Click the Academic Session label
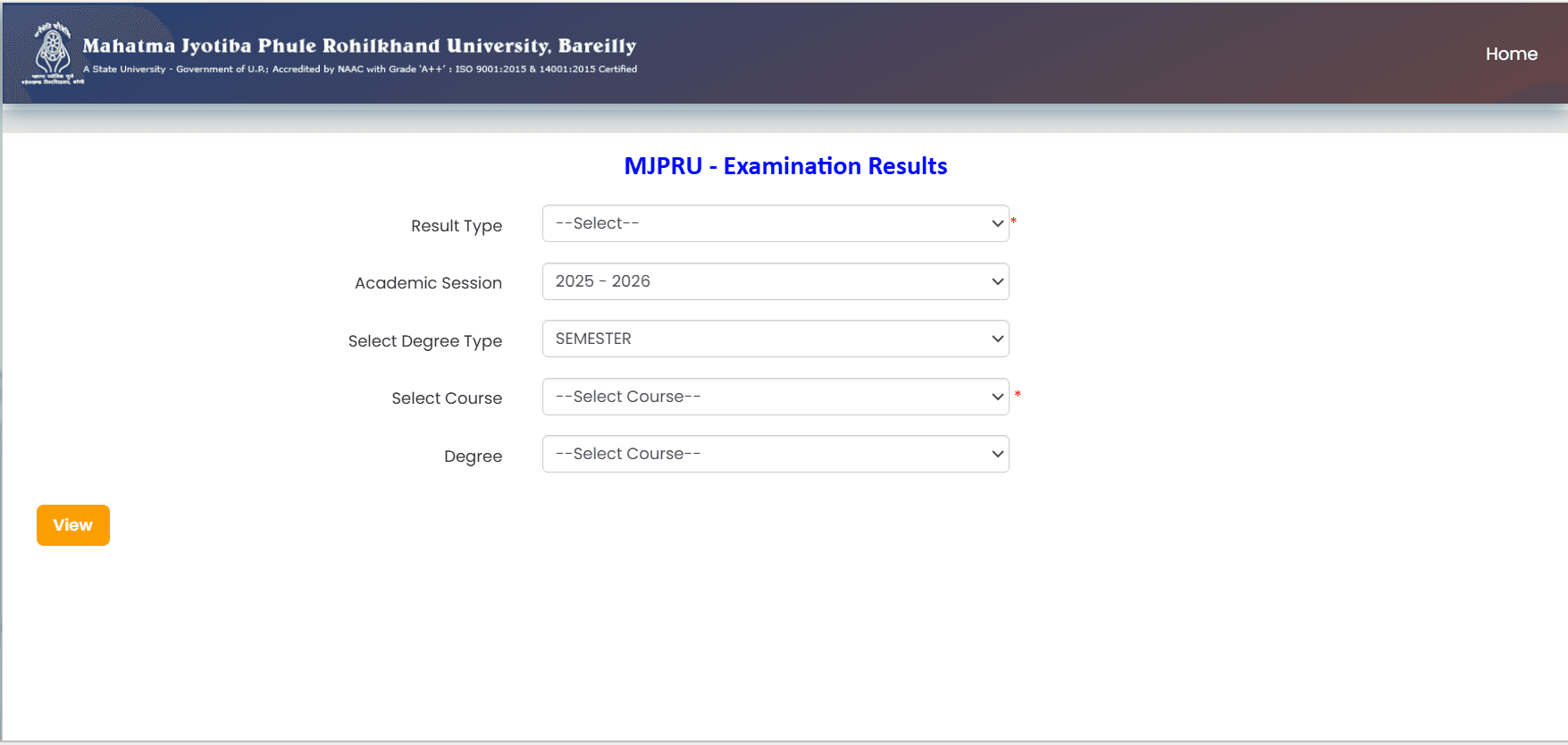The image size is (1568, 745). point(428,283)
